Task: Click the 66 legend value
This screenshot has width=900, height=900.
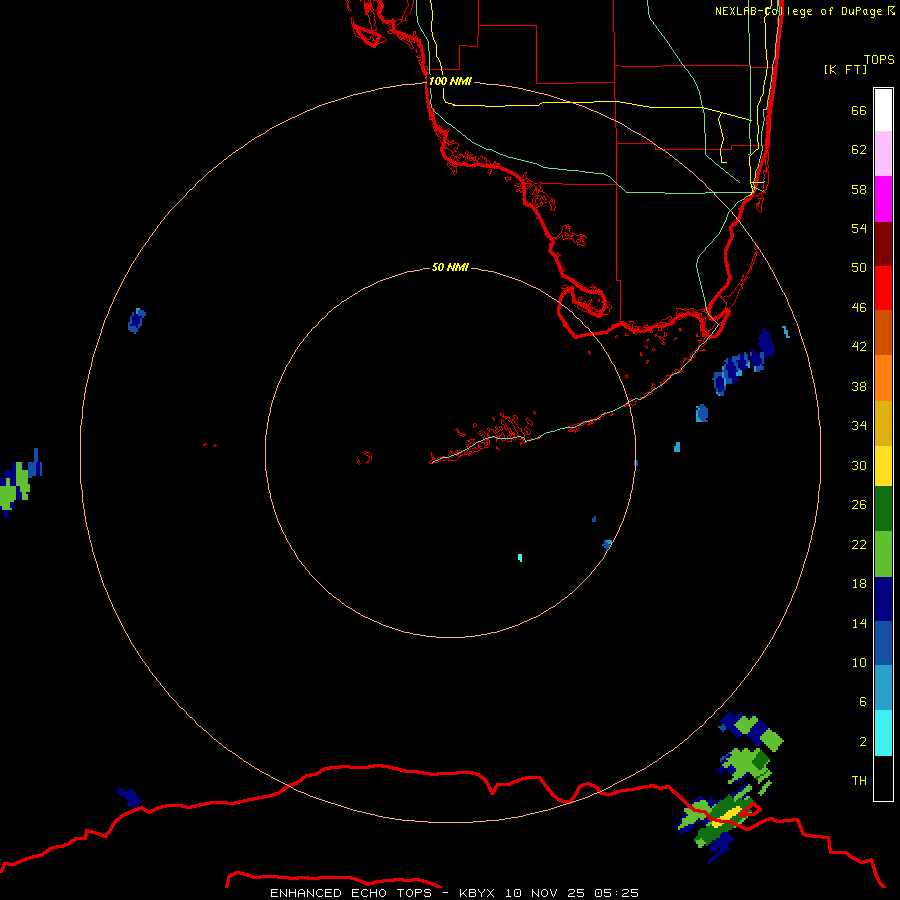Action: tap(859, 110)
